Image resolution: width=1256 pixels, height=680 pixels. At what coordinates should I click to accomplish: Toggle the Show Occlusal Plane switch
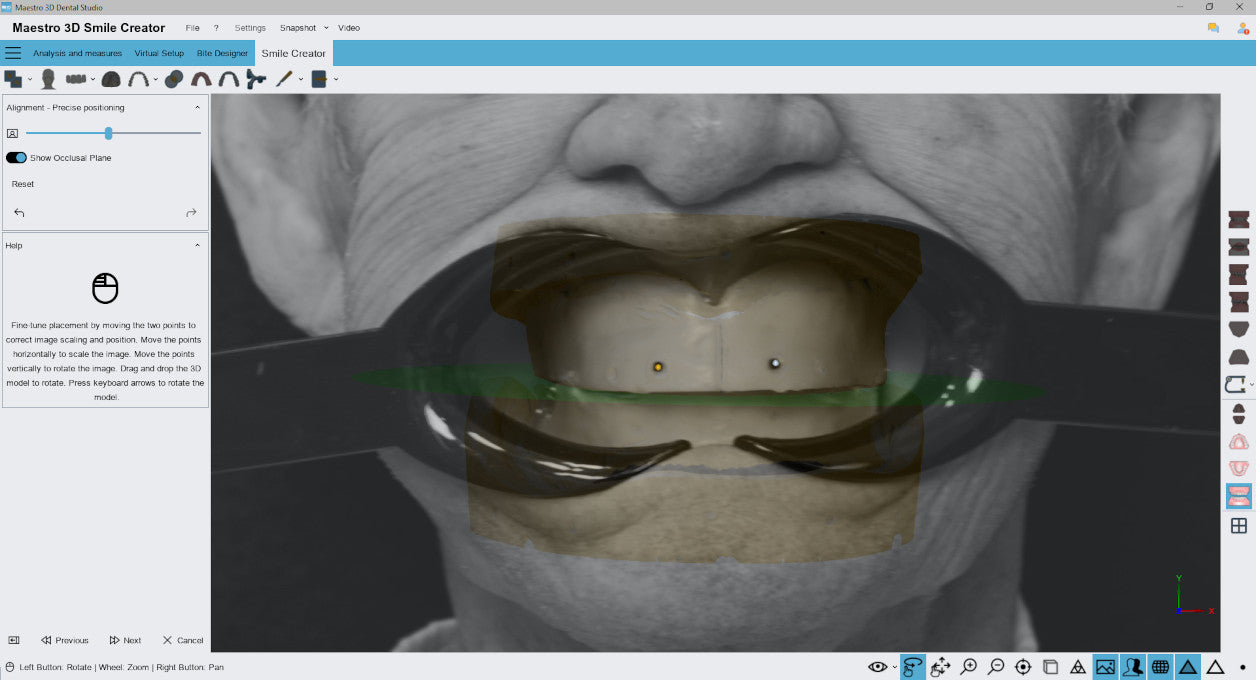point(16,158)
